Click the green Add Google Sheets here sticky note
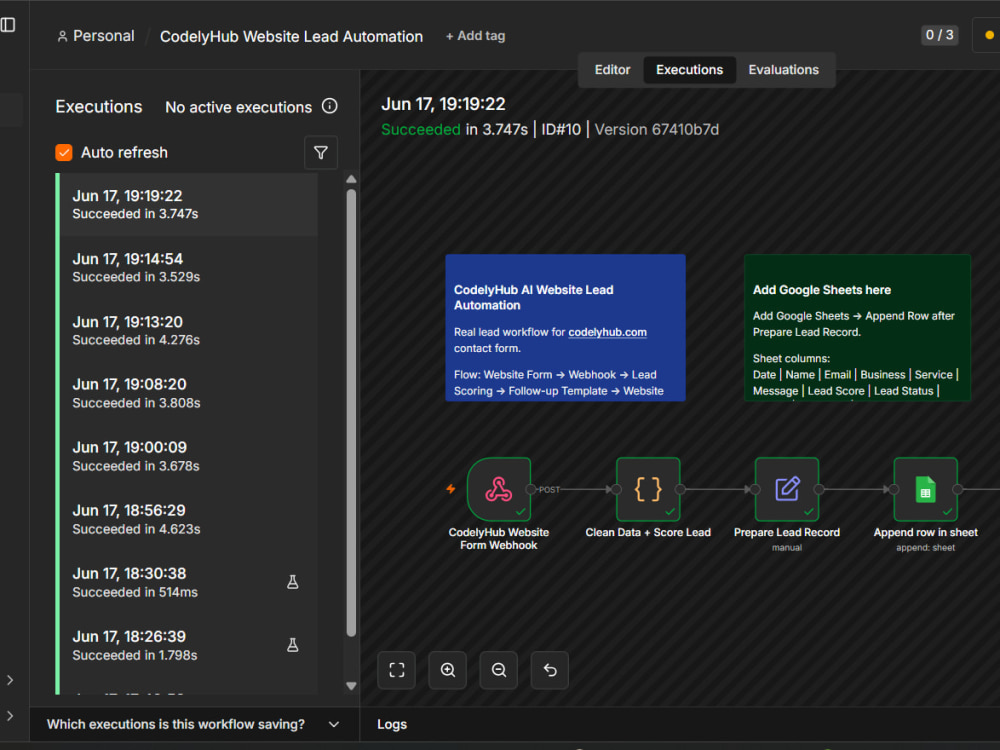Screen dimensions: 1000x750 [857, 328]
